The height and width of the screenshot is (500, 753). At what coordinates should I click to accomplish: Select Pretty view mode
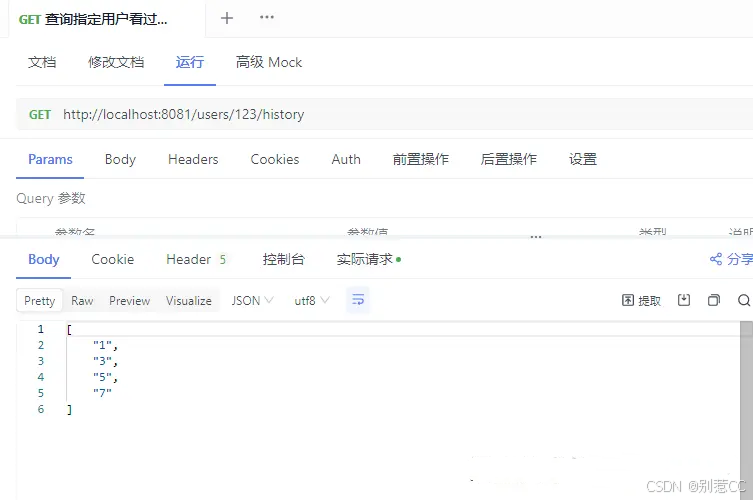tap(39, 301)
